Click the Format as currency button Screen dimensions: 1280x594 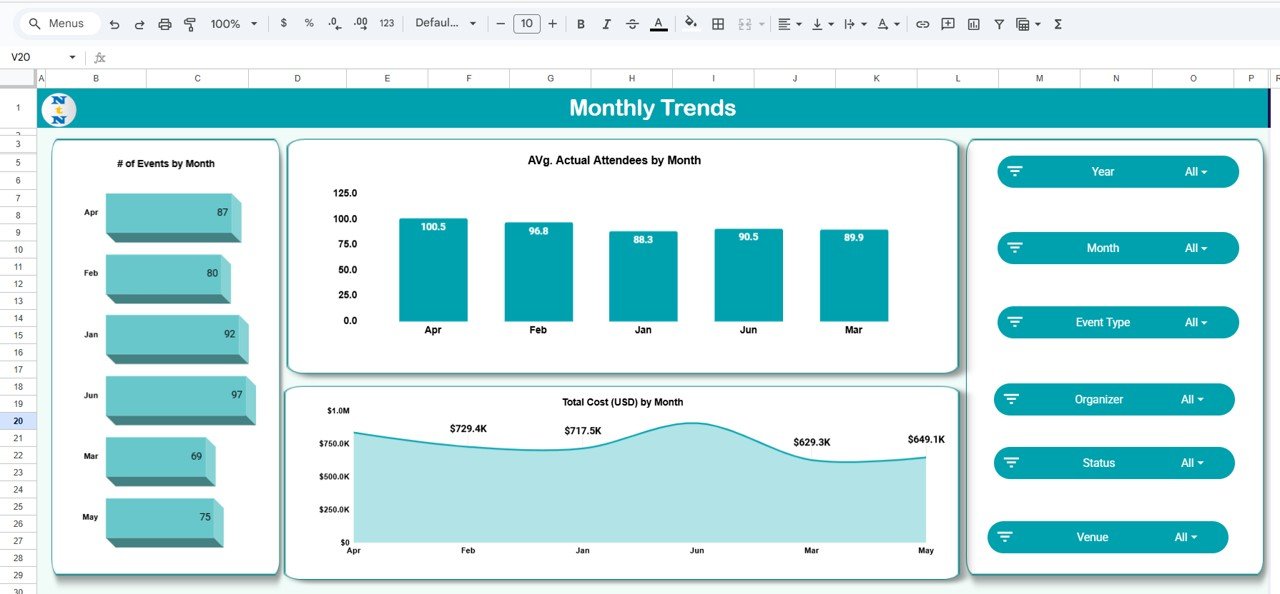284,24
